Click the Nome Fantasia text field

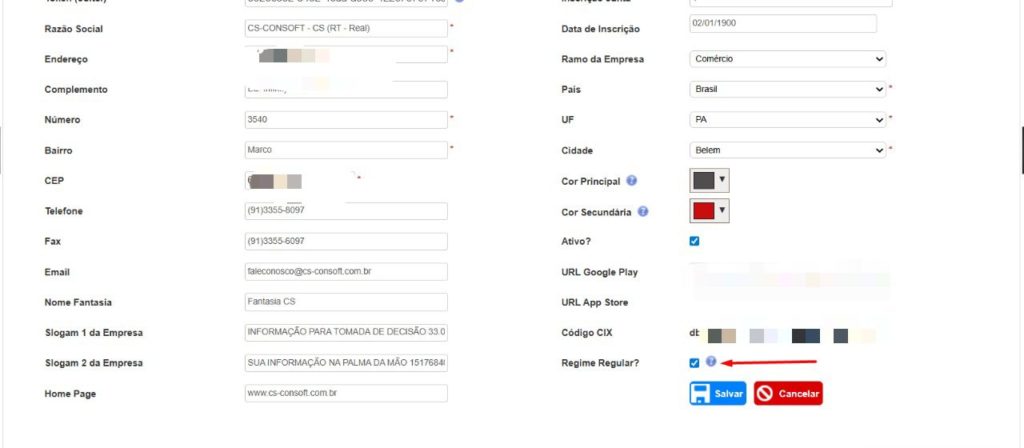pos(345,302)
